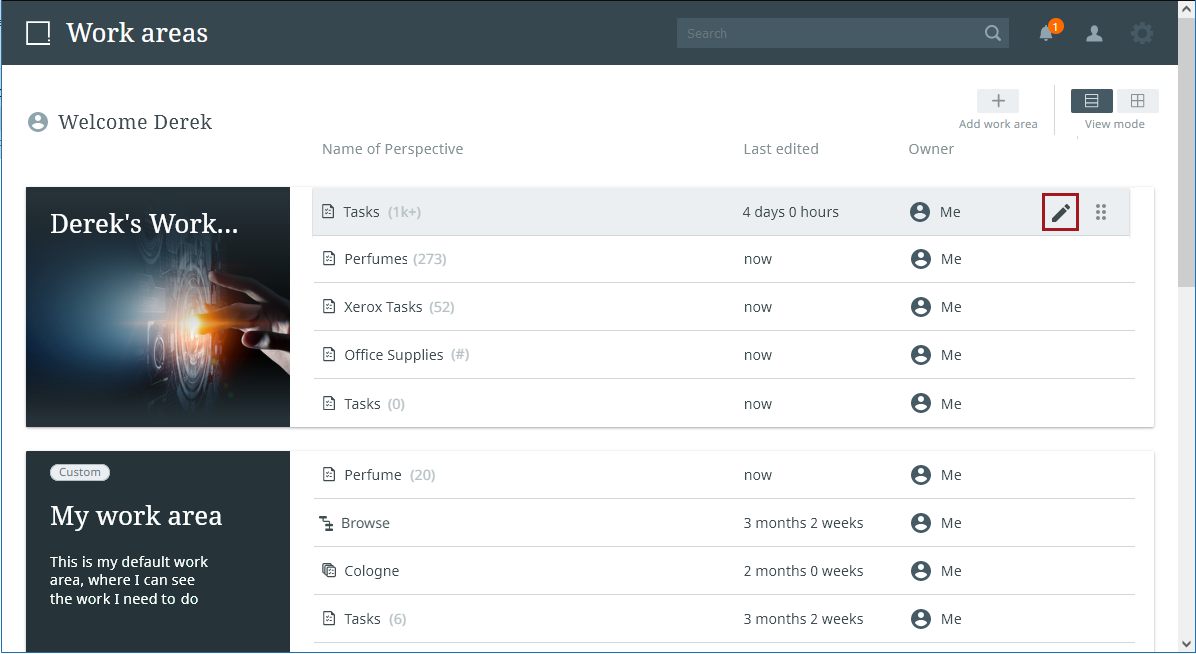The width and height of the screenshot is (1196, 654).
Task: Switch to list view mode
Action: pyautogui.click(x=1091, y=101)
